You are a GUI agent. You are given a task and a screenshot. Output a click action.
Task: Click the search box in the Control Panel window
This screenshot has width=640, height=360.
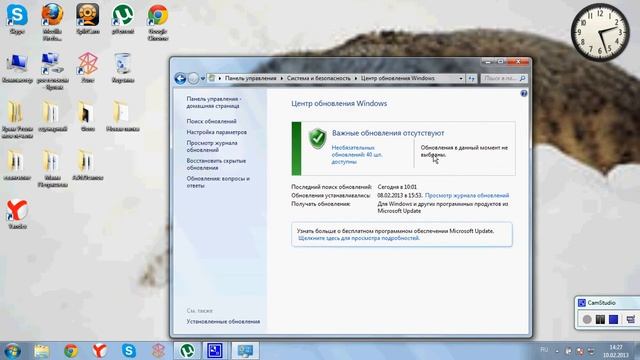tap(503, 78)
